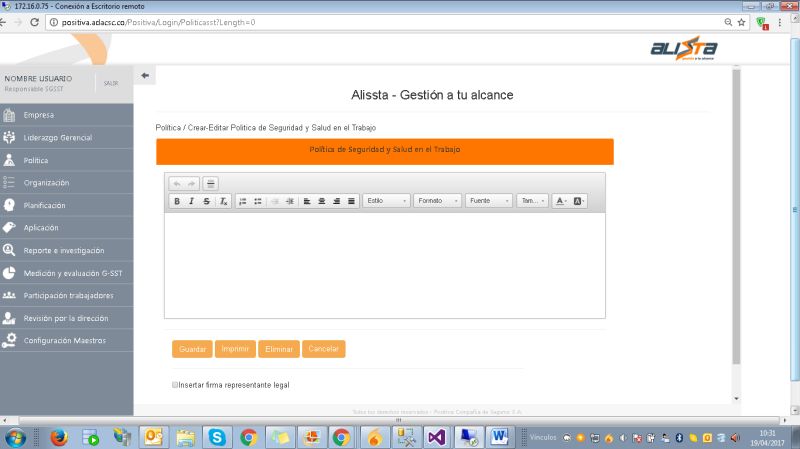Open the Liderazgo Gerencial menu
800x449 pixels.
click(66, 137)
